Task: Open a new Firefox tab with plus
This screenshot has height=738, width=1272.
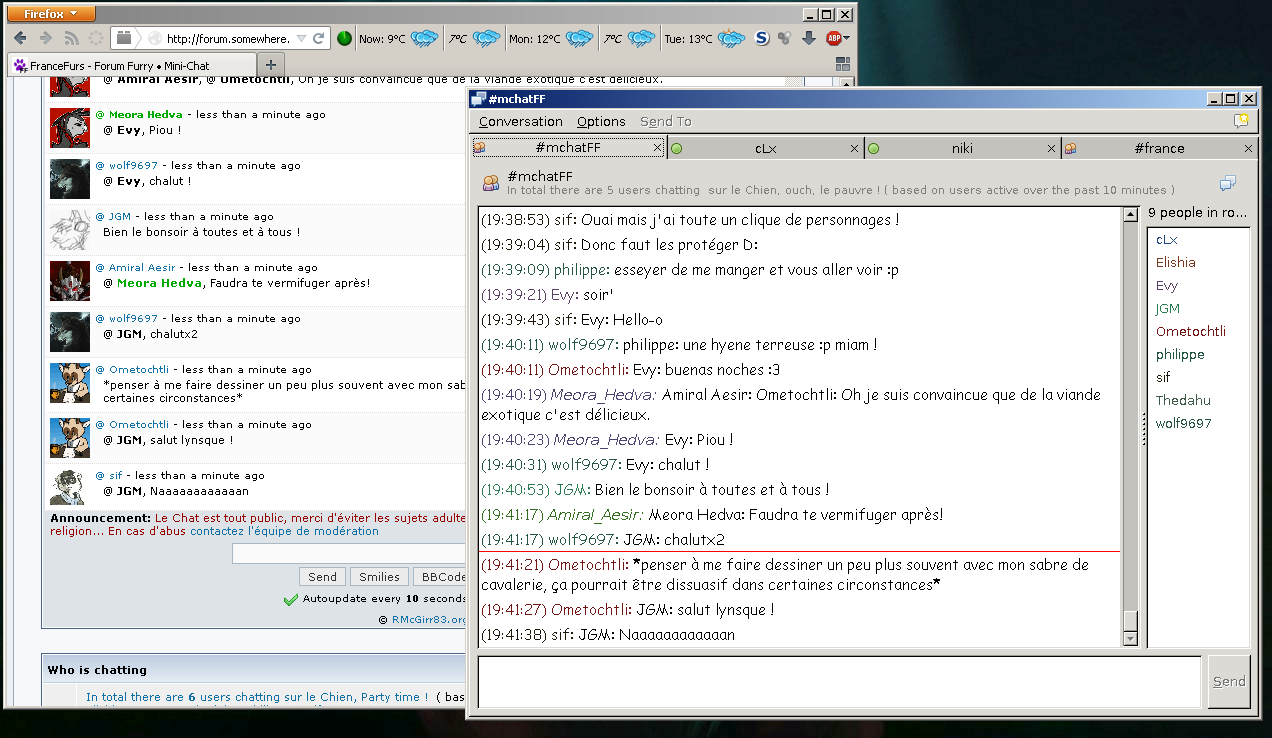Action: [x=269, y=65]
